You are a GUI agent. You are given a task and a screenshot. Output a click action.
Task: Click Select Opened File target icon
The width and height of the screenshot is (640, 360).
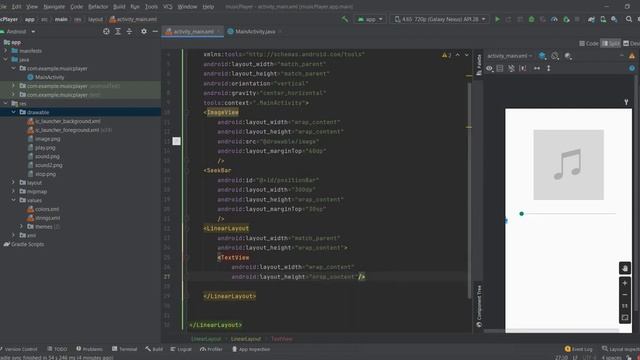(106, 31)
